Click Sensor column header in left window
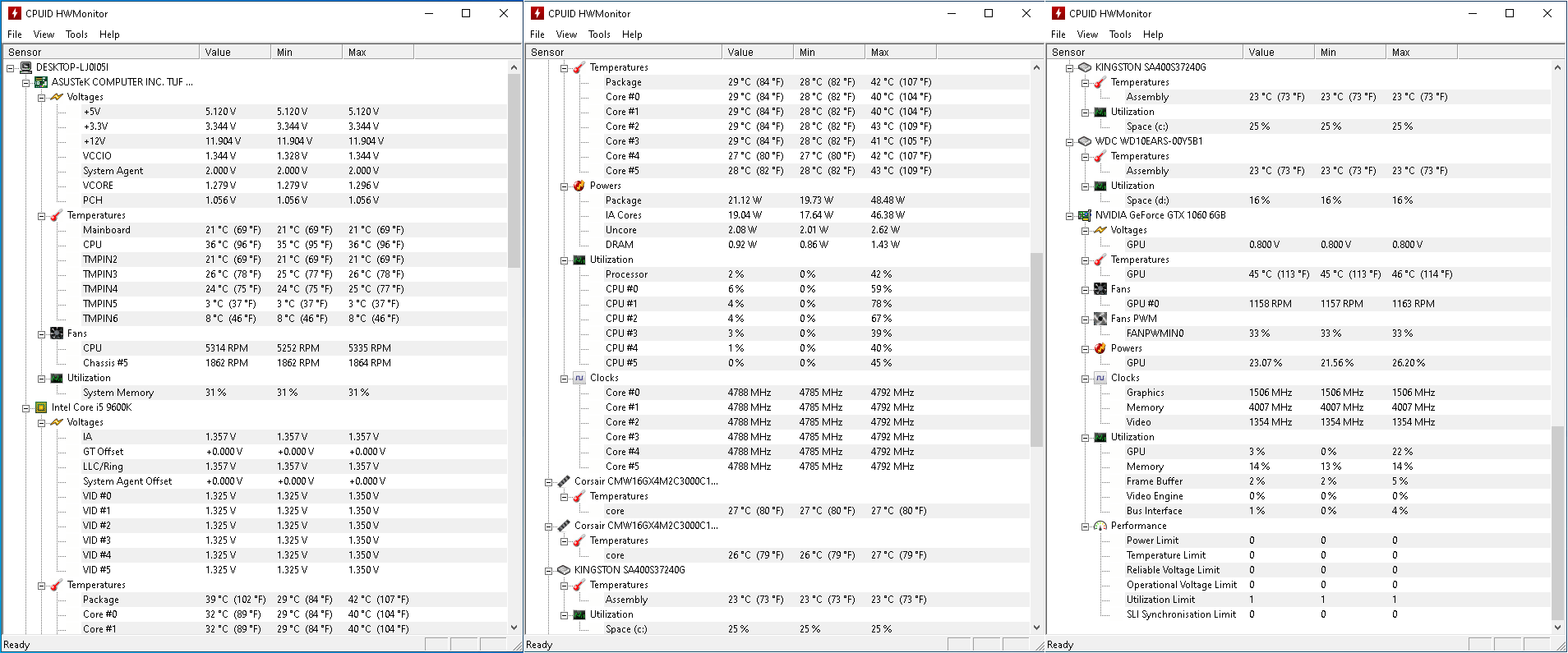 101,52
